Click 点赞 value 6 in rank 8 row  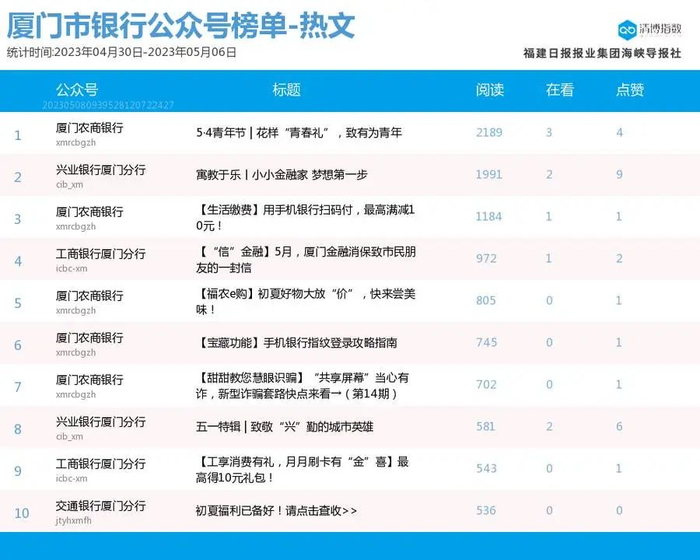click(x=619, y=426)
